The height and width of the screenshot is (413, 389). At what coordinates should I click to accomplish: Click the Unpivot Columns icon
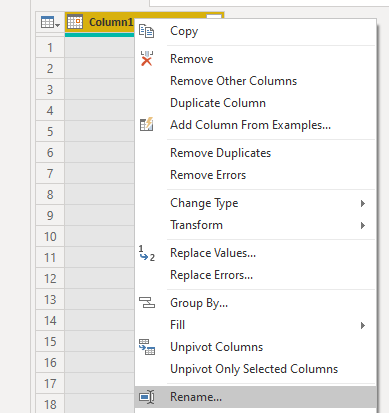[147, 347]
